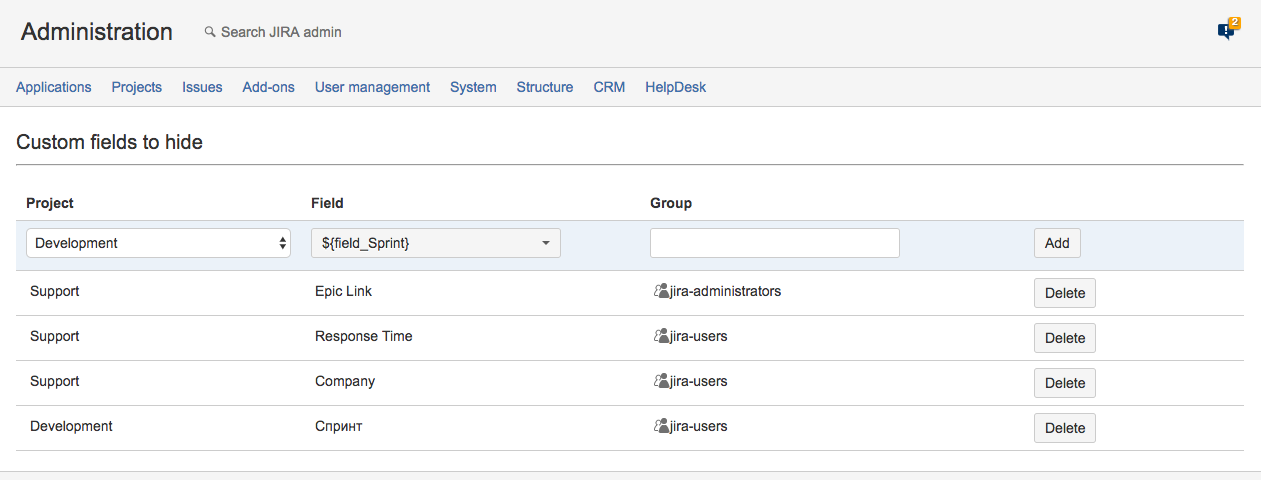Delete the Epic Link hidden field entry
The height and width of the screenshot is (480, 1261).
click(x=1064, y=293)
